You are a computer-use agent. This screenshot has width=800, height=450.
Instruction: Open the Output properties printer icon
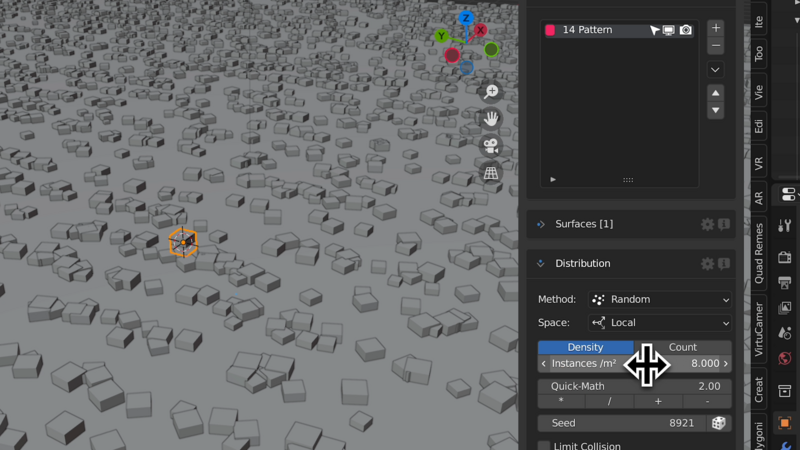pos(785,282)
